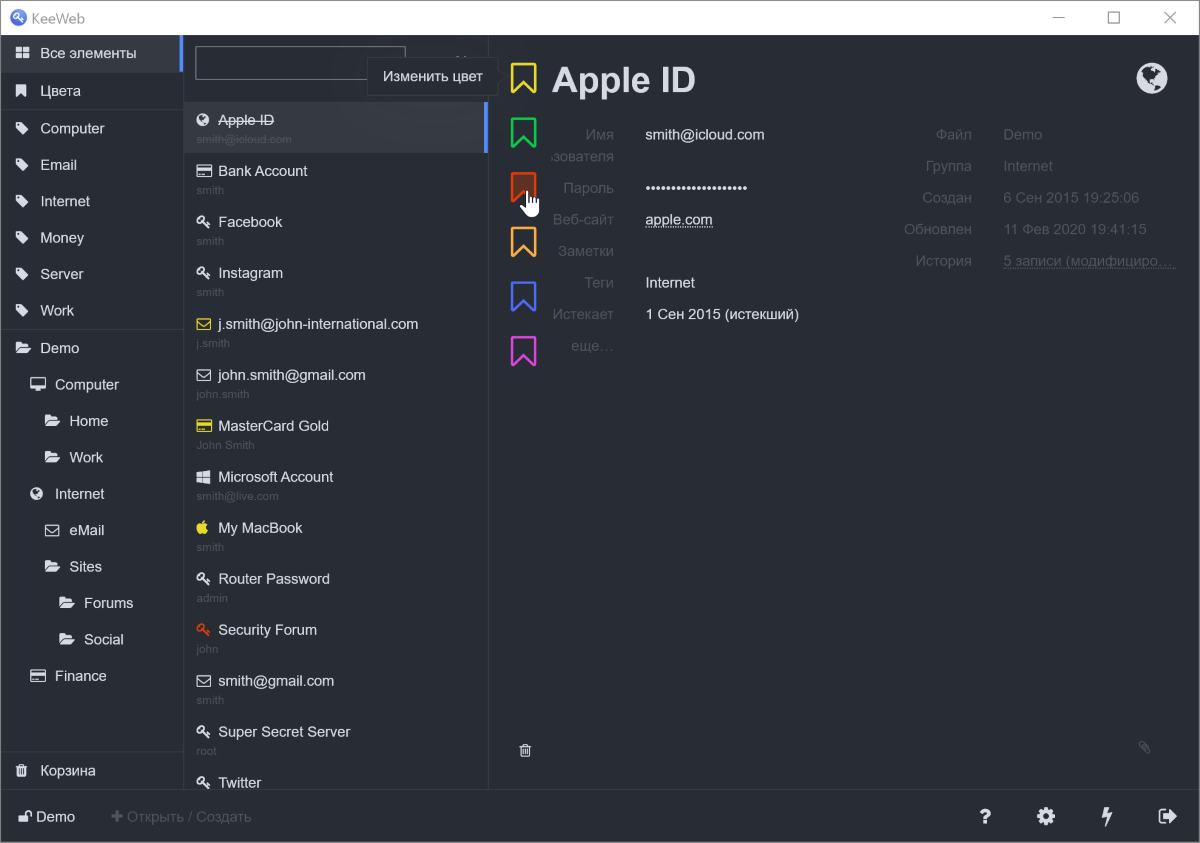
Task: Click еще… to add more fields
Action: click(x=592, y=346)
